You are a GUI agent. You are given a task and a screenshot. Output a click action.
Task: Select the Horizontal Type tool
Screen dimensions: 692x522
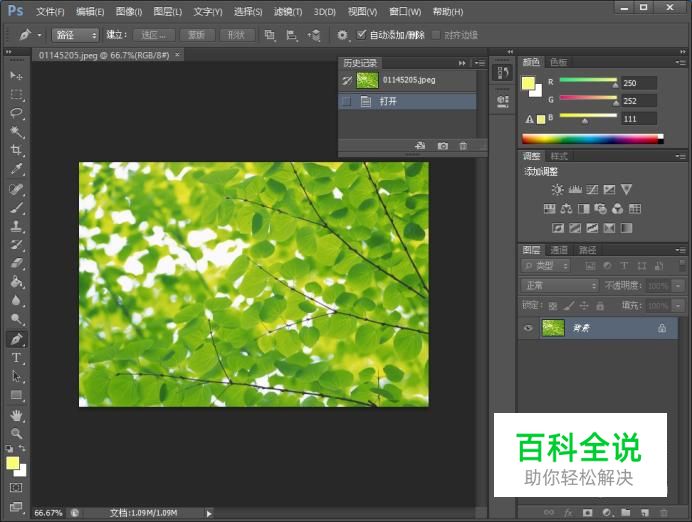16,358
